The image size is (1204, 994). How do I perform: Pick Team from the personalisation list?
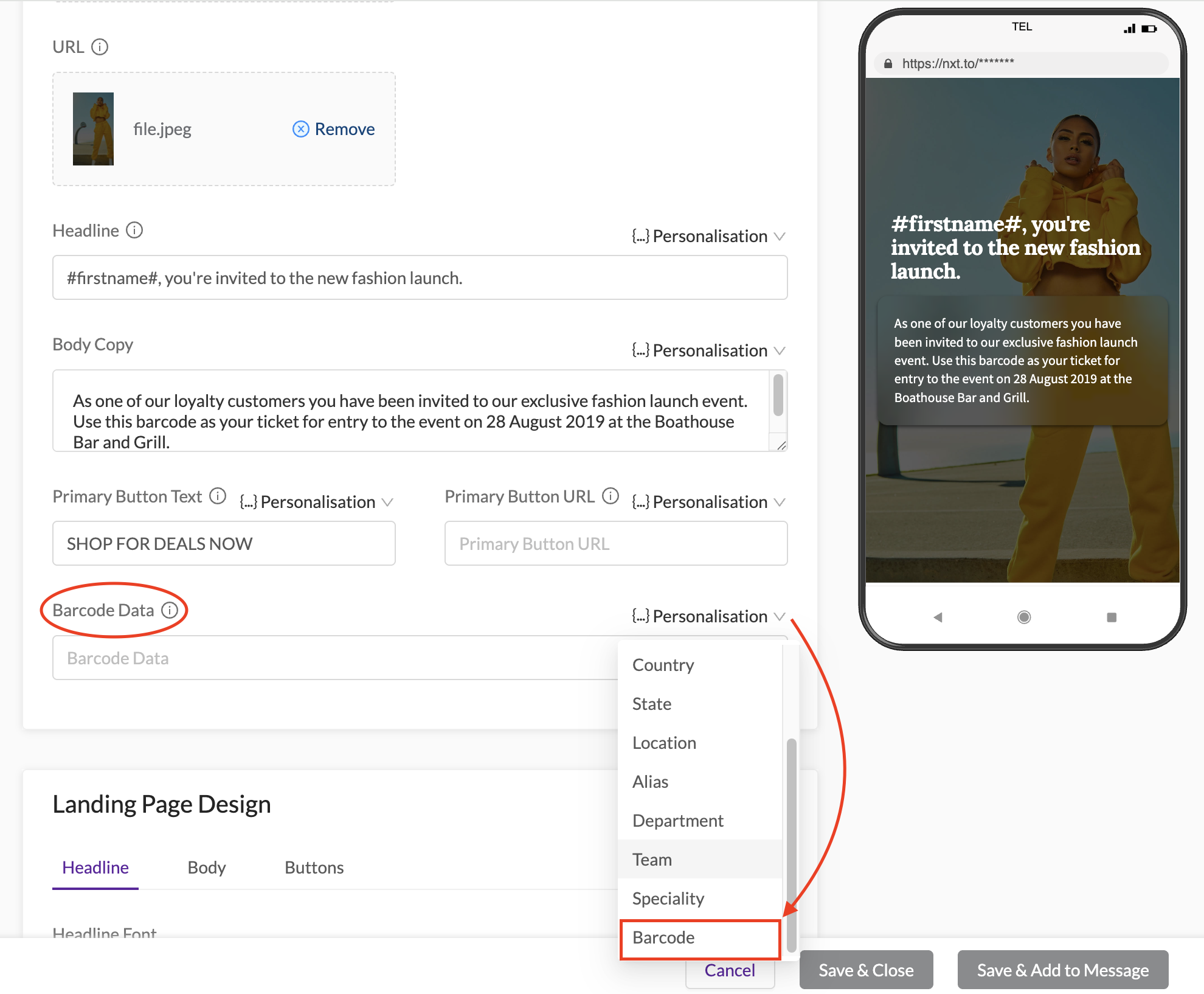(x=700, y=860)
